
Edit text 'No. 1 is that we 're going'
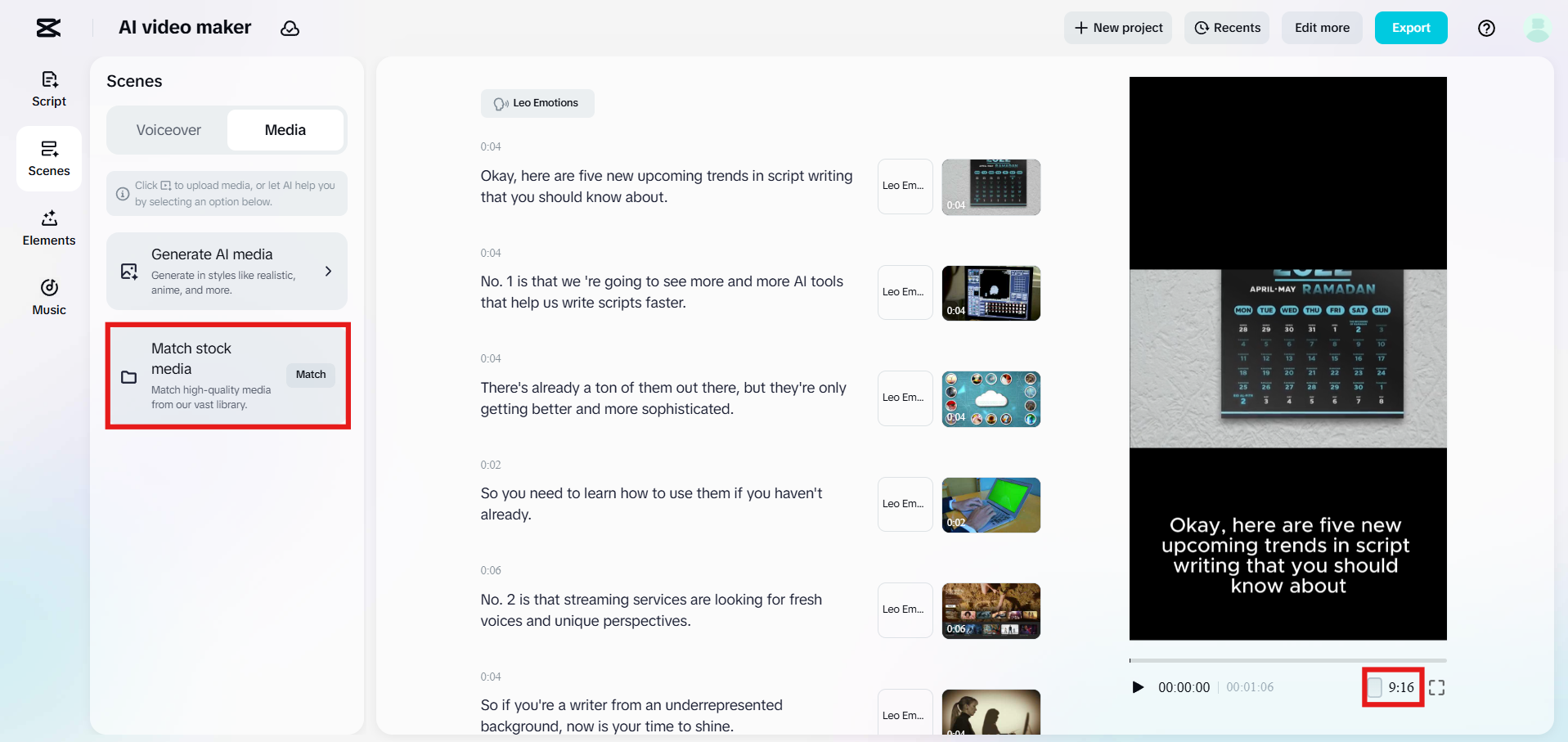[662, 292]
